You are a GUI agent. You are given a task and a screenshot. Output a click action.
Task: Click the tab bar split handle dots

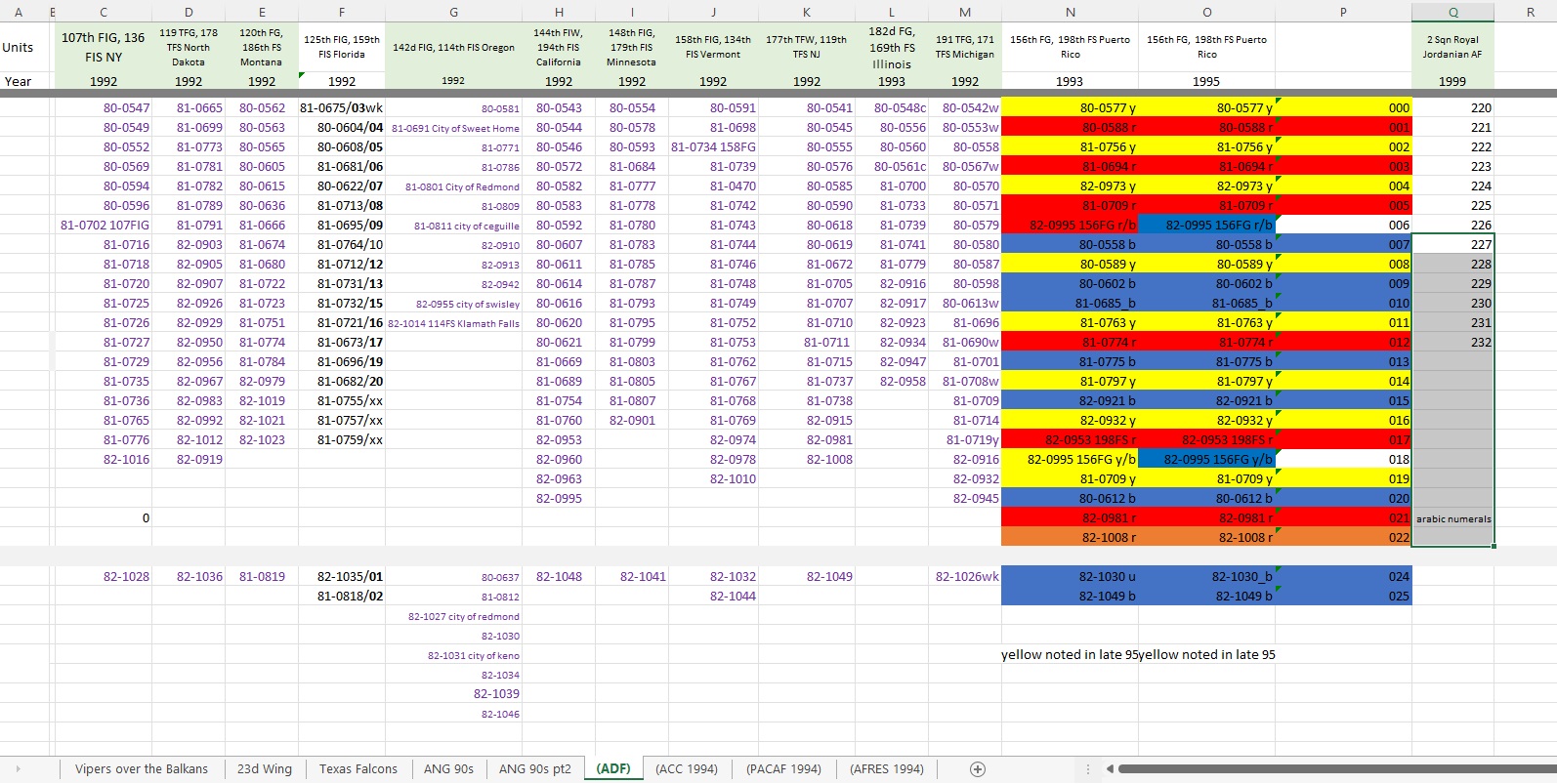coord(1088,769)
